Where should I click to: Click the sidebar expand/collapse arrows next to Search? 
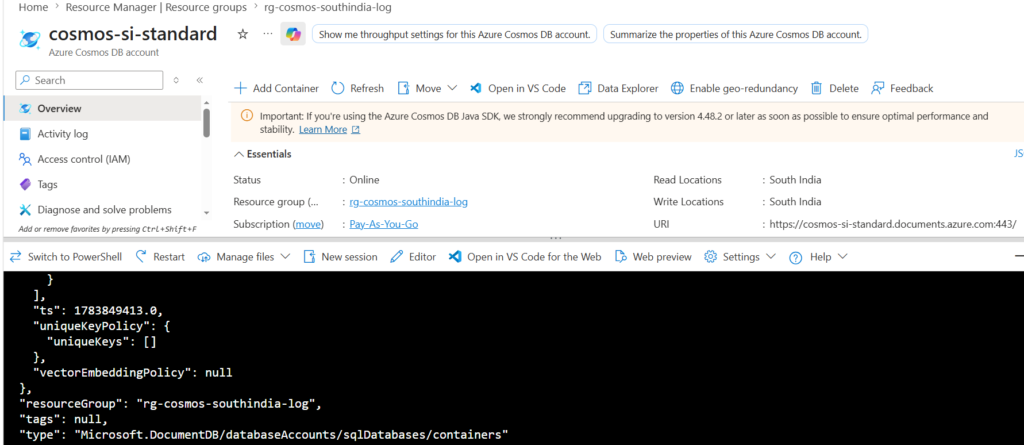[x=176, y=80]
